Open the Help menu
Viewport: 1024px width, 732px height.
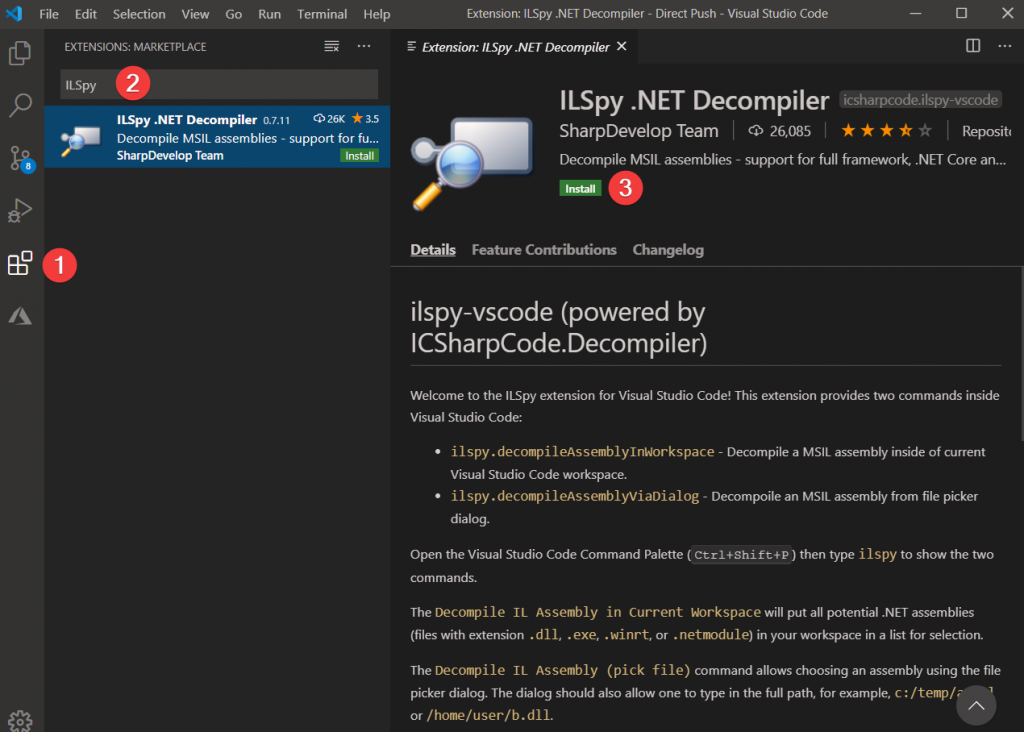coord(377,14)
